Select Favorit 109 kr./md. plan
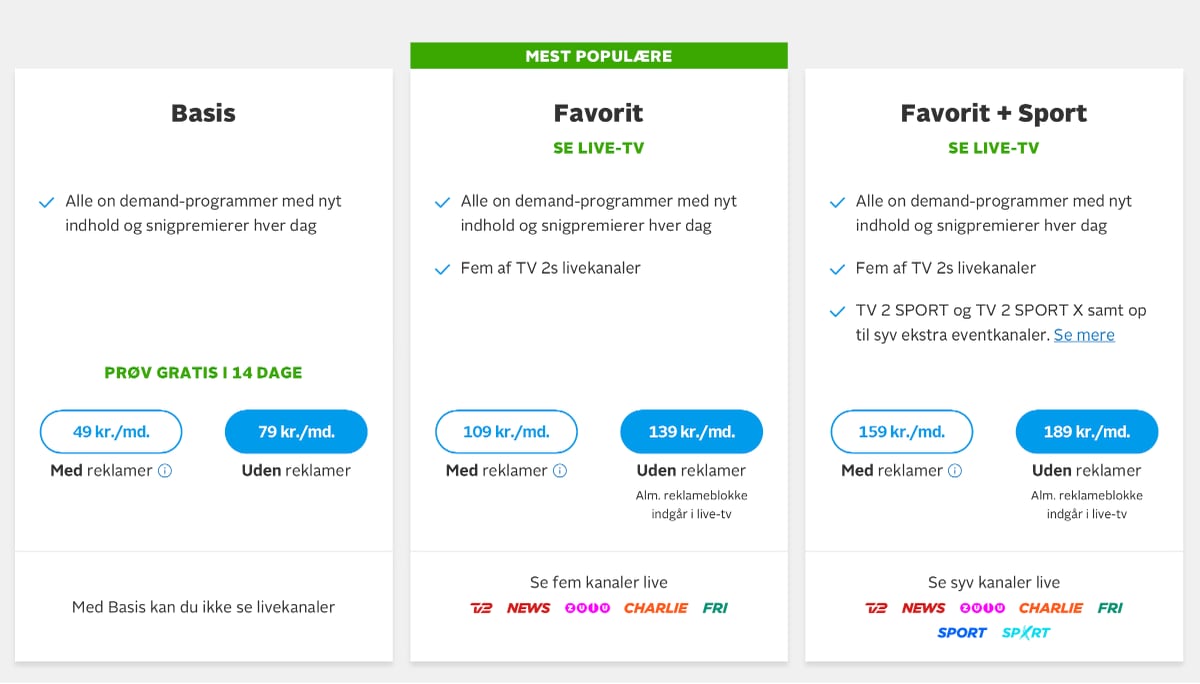 click(506, 432)
